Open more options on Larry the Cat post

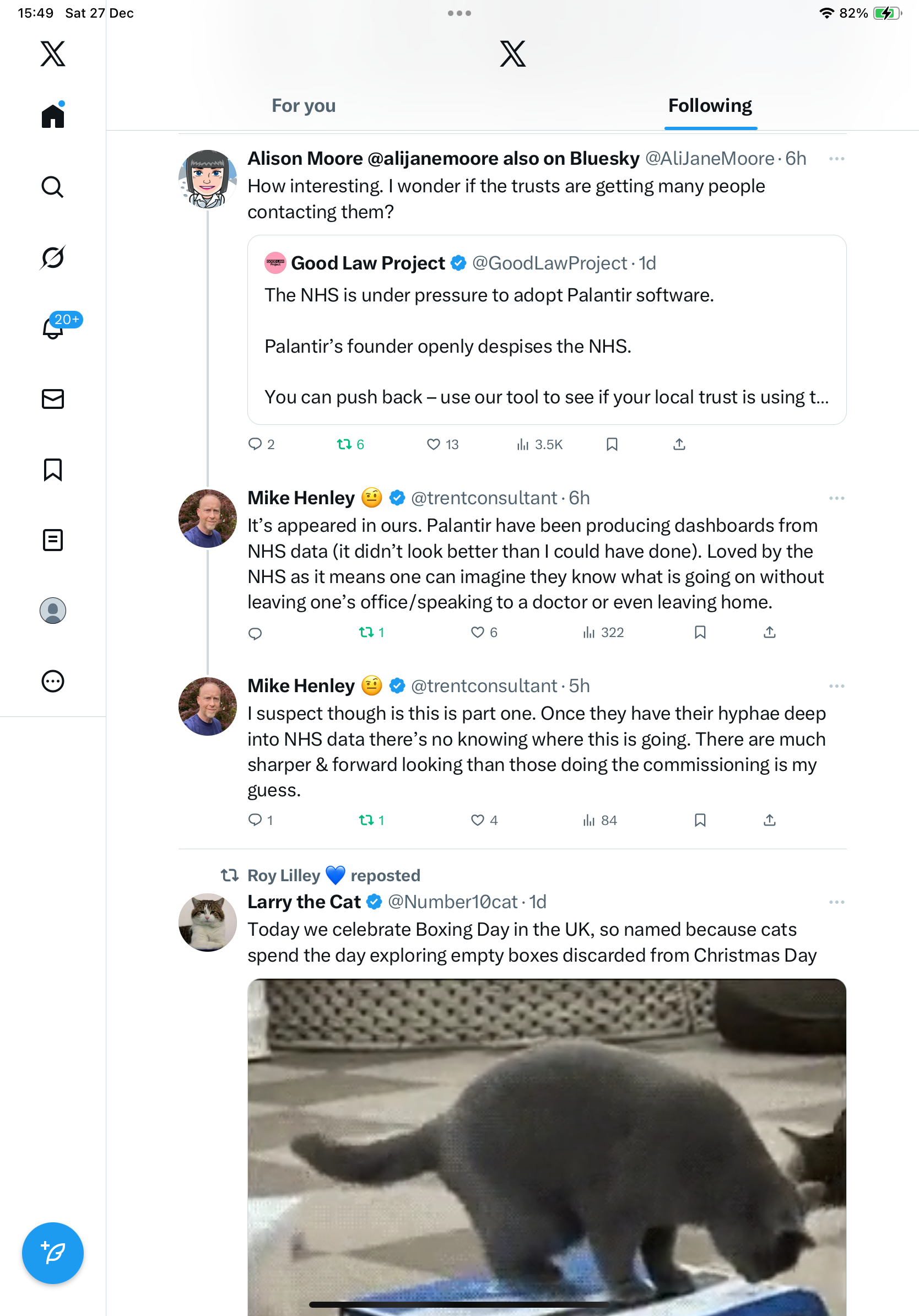[836, 902]
